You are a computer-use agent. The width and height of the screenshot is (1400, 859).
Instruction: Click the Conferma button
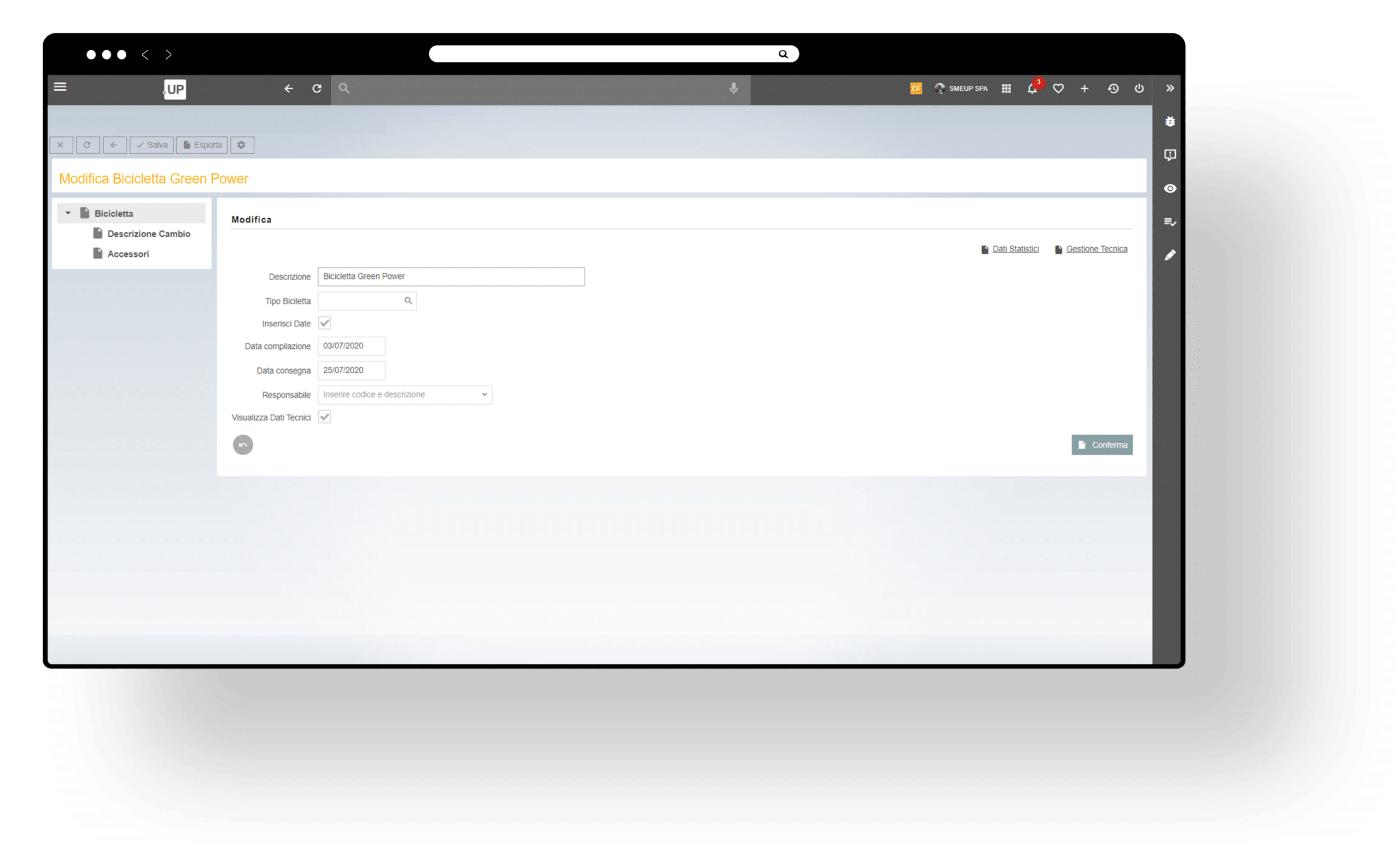coord(1102,445)
